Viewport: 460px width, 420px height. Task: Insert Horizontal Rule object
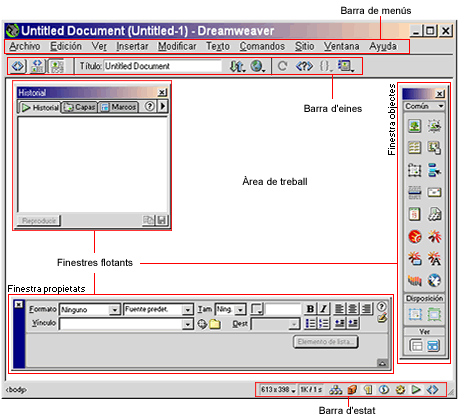[x=414, y=192]
